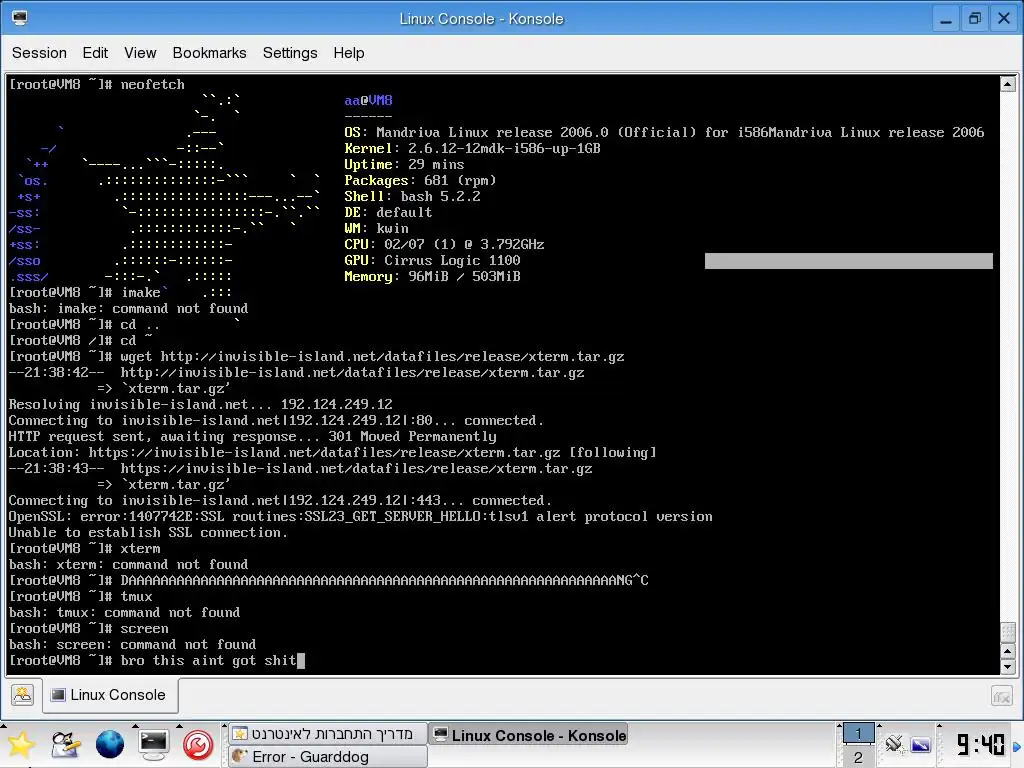Click the 'Kernel: 2.6.12-12mdk-i586-up-1GB' line
The height and width of the screenshot is (768, 1024).
pyautogui.click(x=472, y=148)
